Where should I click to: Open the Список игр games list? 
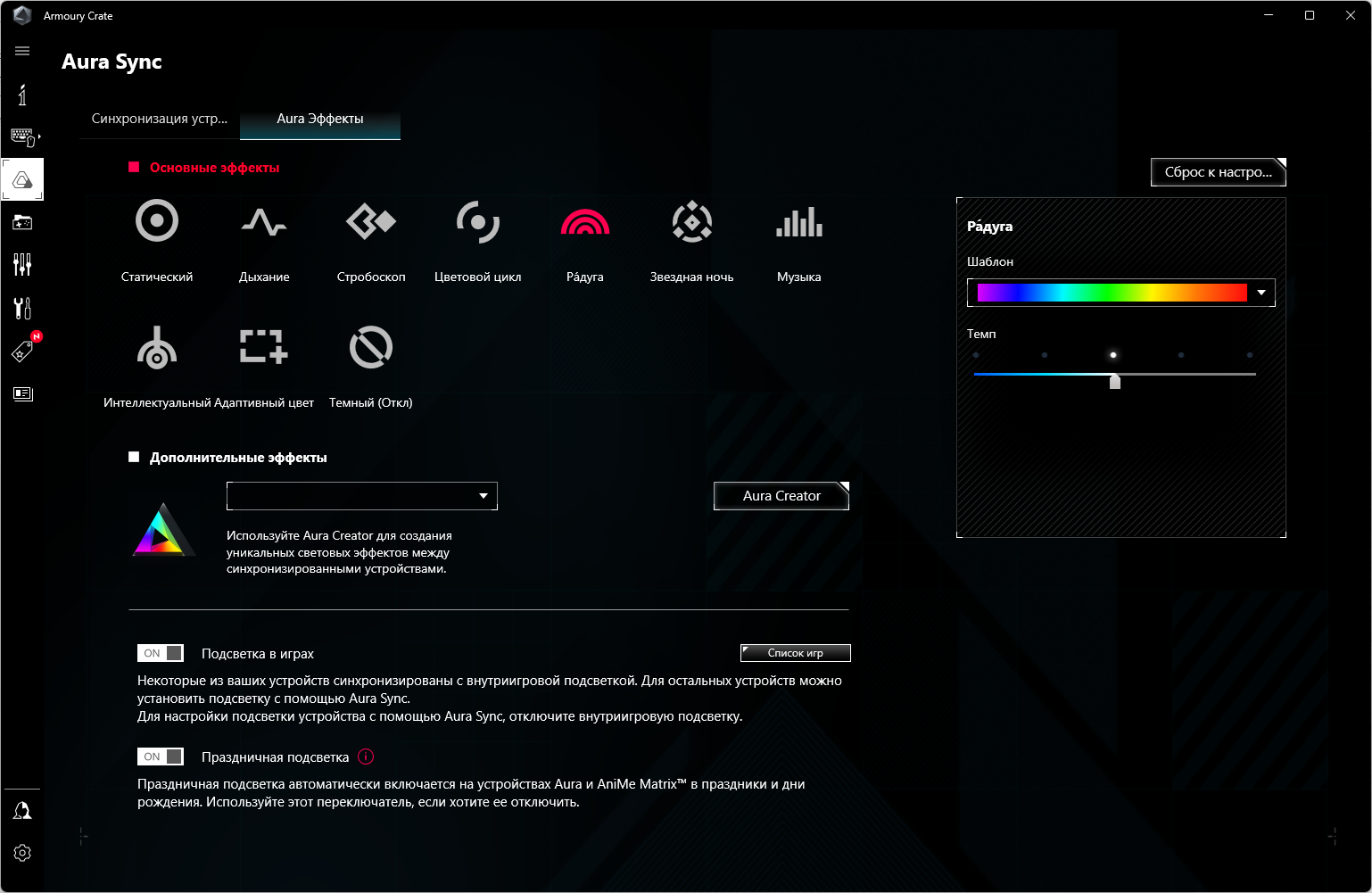tap(796, 653)
